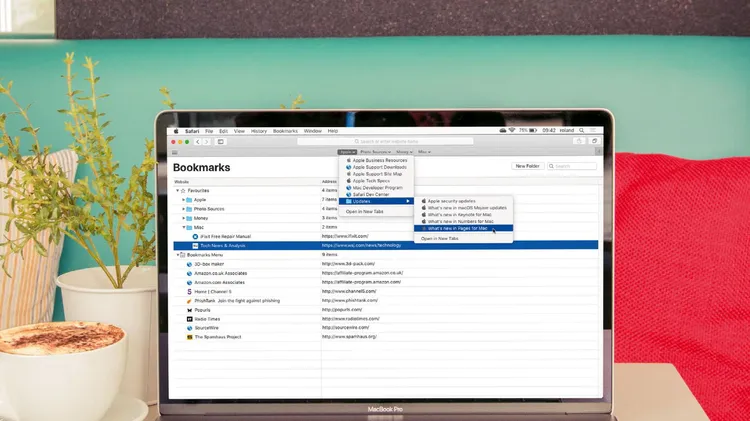
Task: Expand the Photo Sources folder triangle
Action: tap(183, 209)
